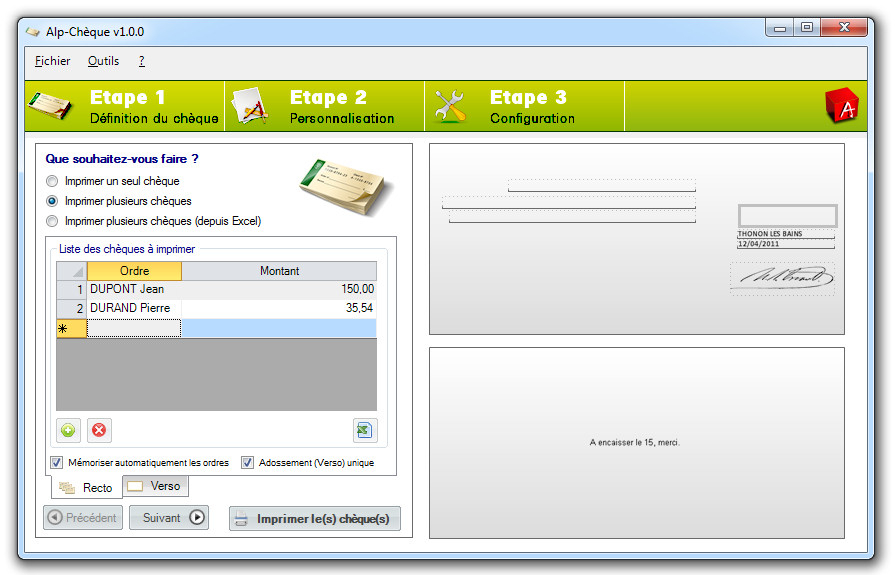Click the green add cheque icon
Image resolution: width=895 pixels, height=575 pixels.
coord(68,430)
